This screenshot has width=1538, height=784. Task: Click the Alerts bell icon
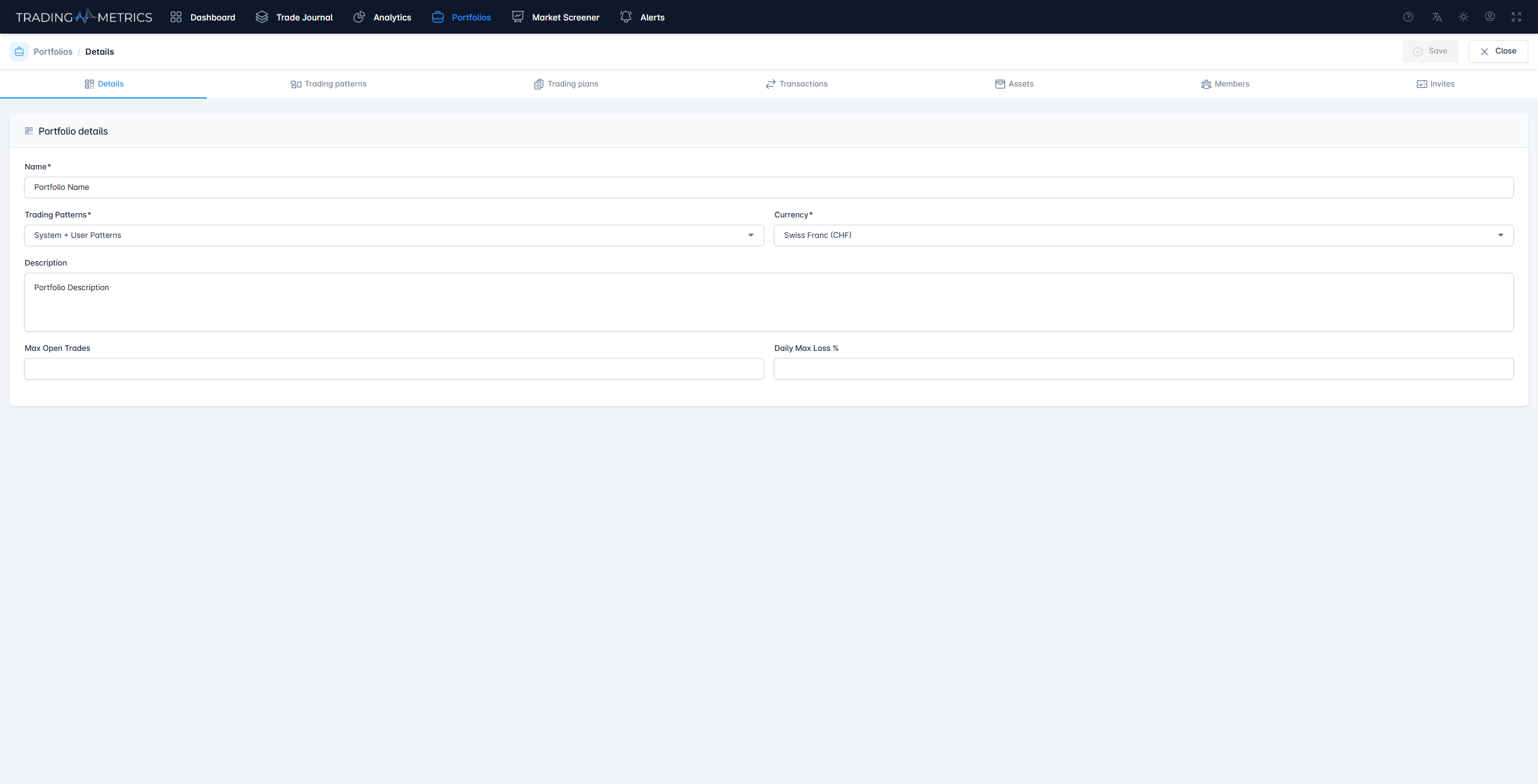click(626, 17)
